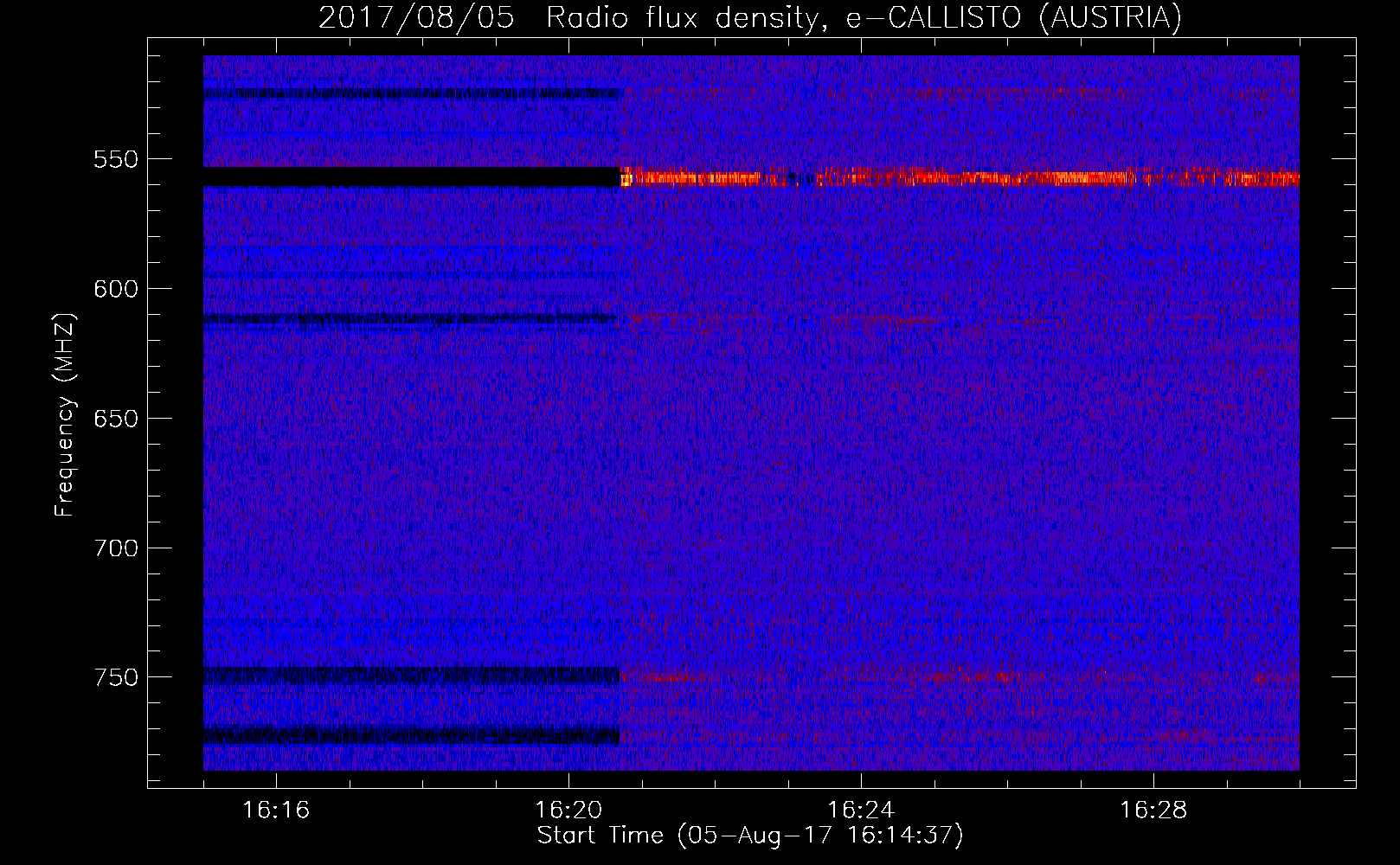This screenshot has height=865, width=1400.
Task: Click the 16:28 time tick label
Action: coord(1153,810)
